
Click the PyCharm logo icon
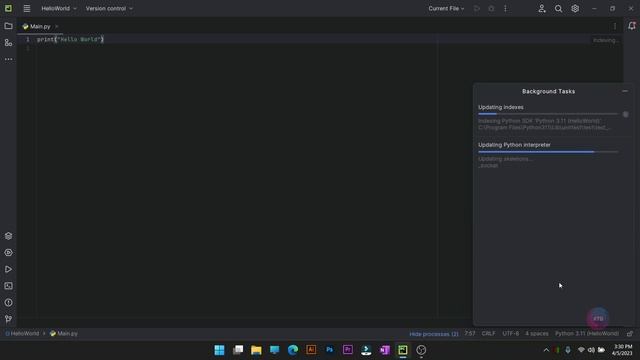pyautogui.click(x=8, y=8)
